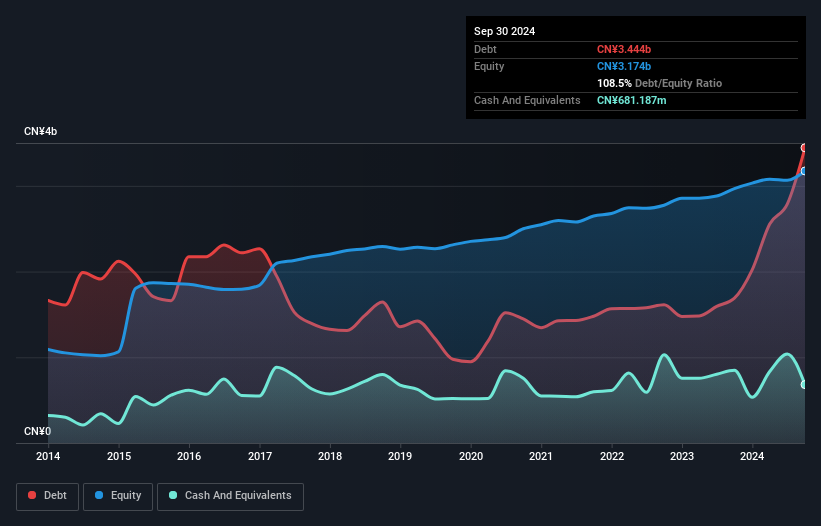Select the 2018 x-axis label

coord(330,456)
